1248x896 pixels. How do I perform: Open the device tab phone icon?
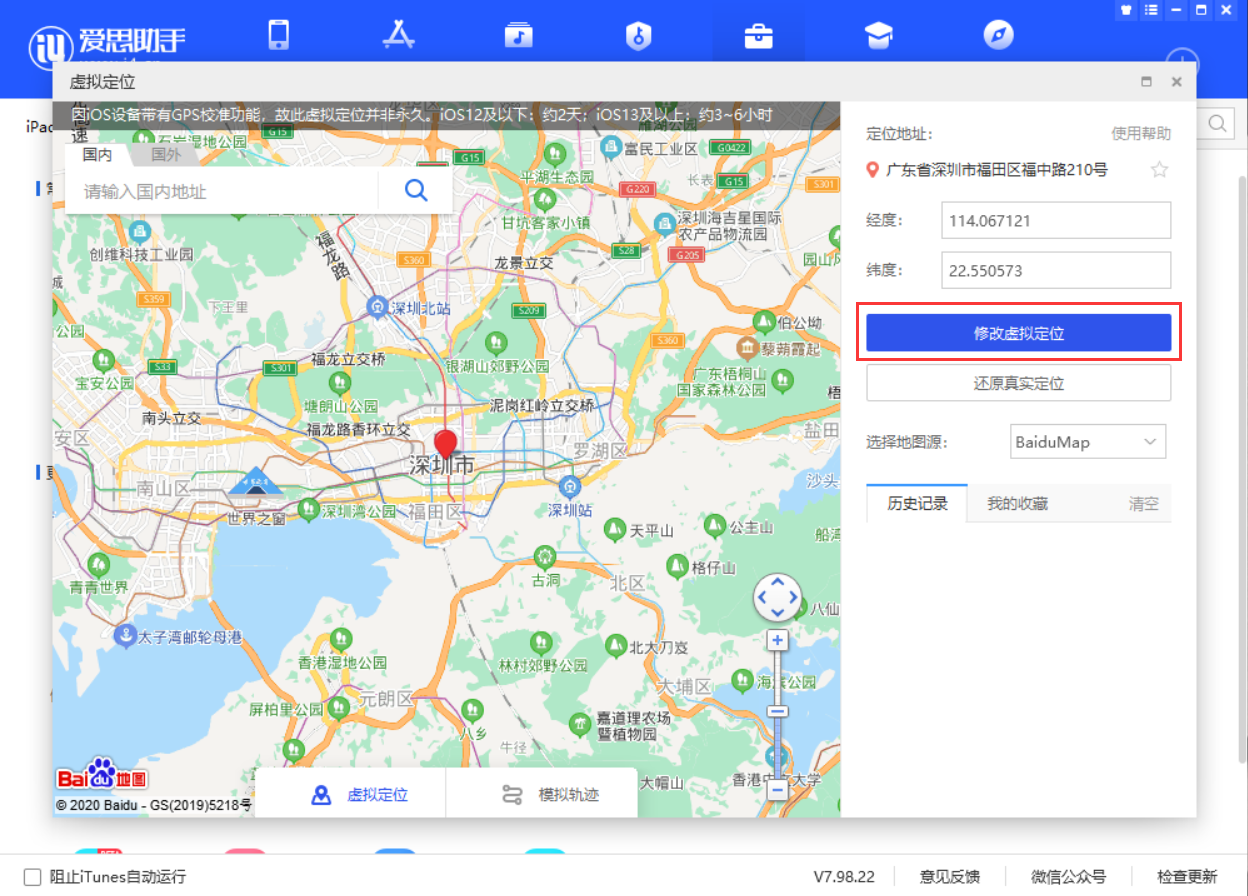click(278, 36)
